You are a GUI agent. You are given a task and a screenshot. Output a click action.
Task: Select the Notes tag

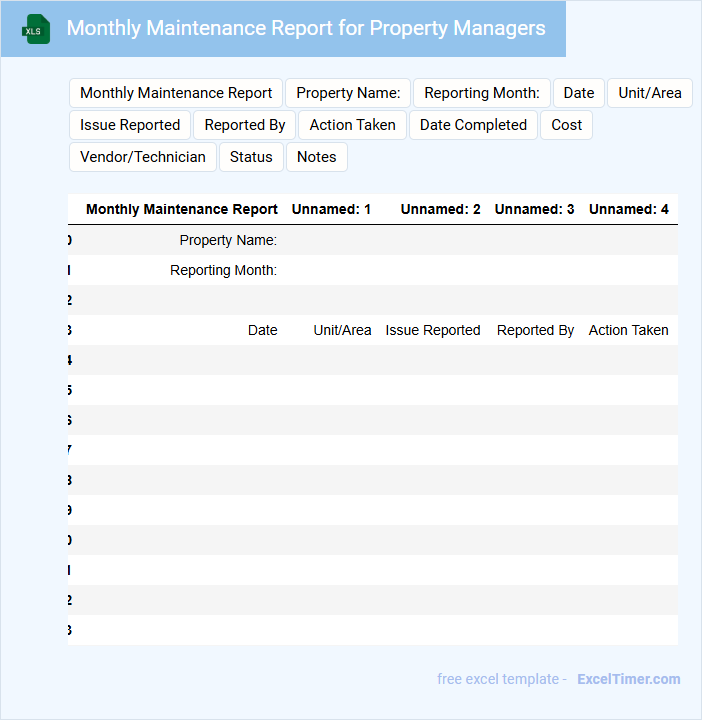[316, 157]
